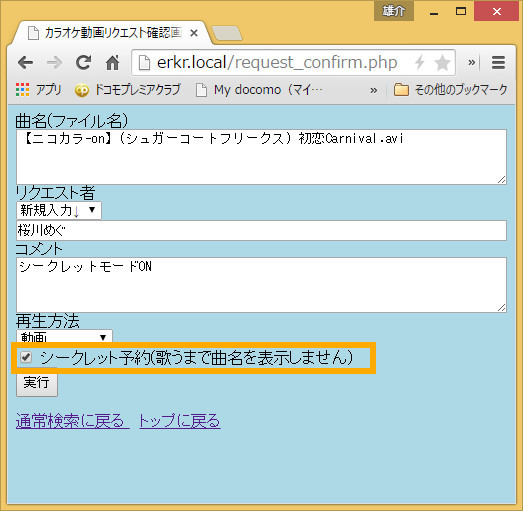
Task: Open a new tab with the blank tab button
Action: [x=227, y=33]
